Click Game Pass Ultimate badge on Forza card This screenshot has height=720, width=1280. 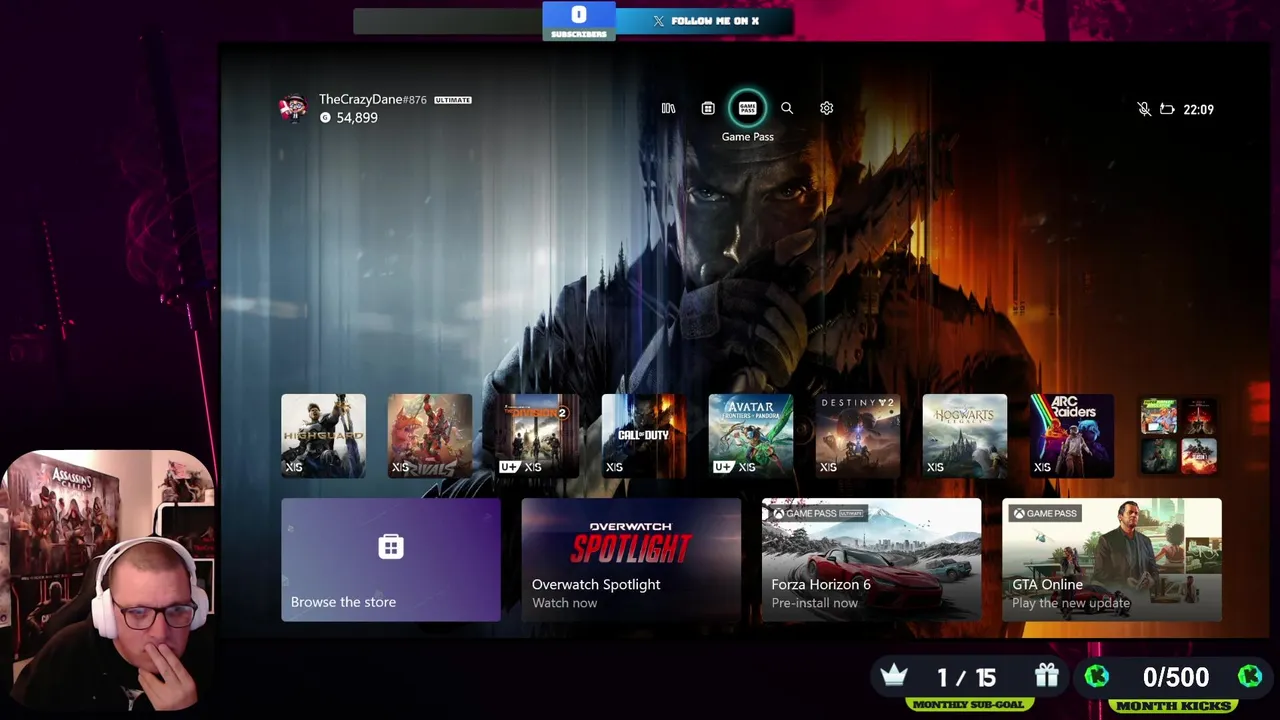pos(817,514)
